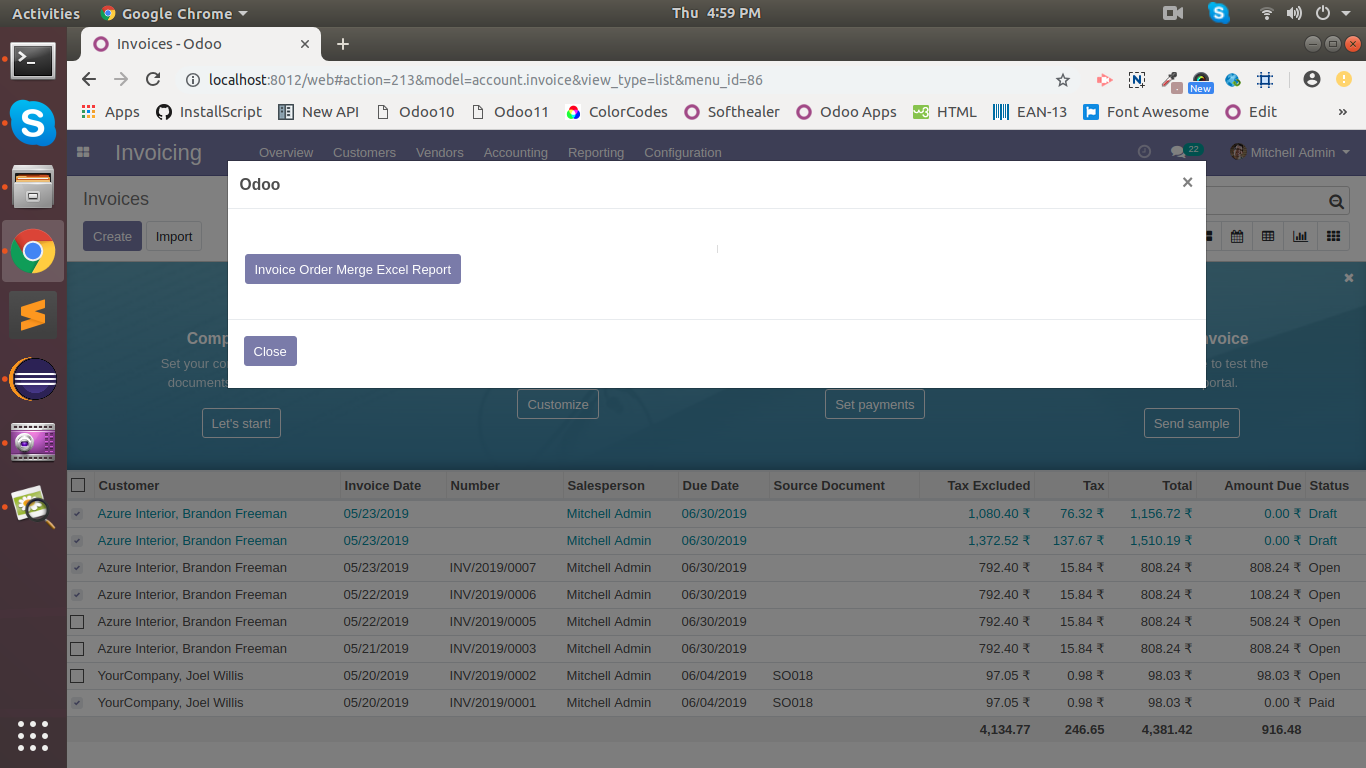Toggle the select-all checkbox in table header
Viewport: 1366px width, 768px height.
coord(78,485)
